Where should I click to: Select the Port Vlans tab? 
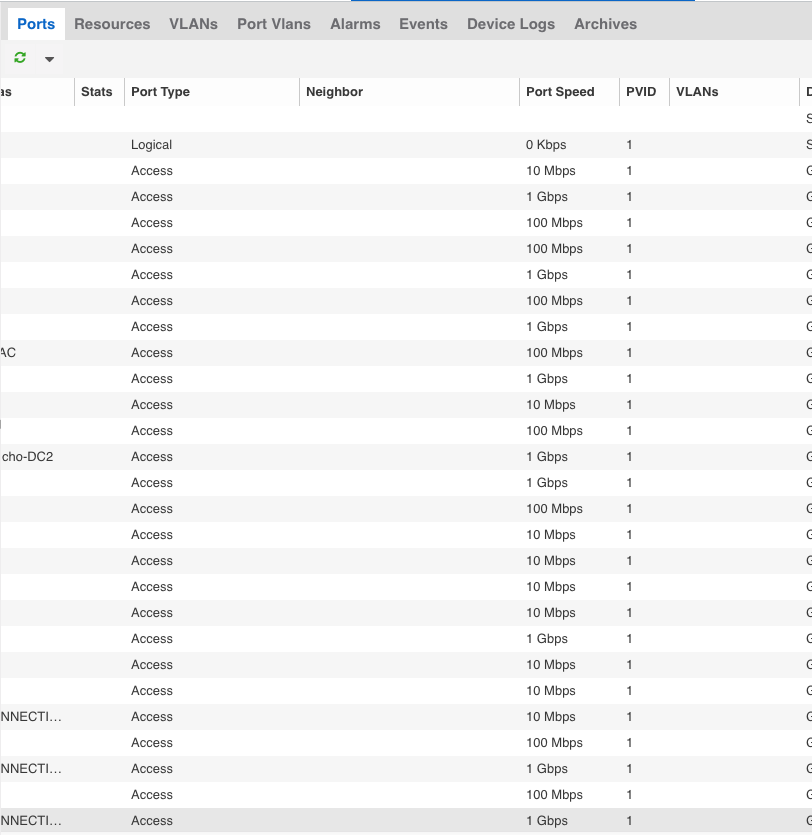coord(274,24)
